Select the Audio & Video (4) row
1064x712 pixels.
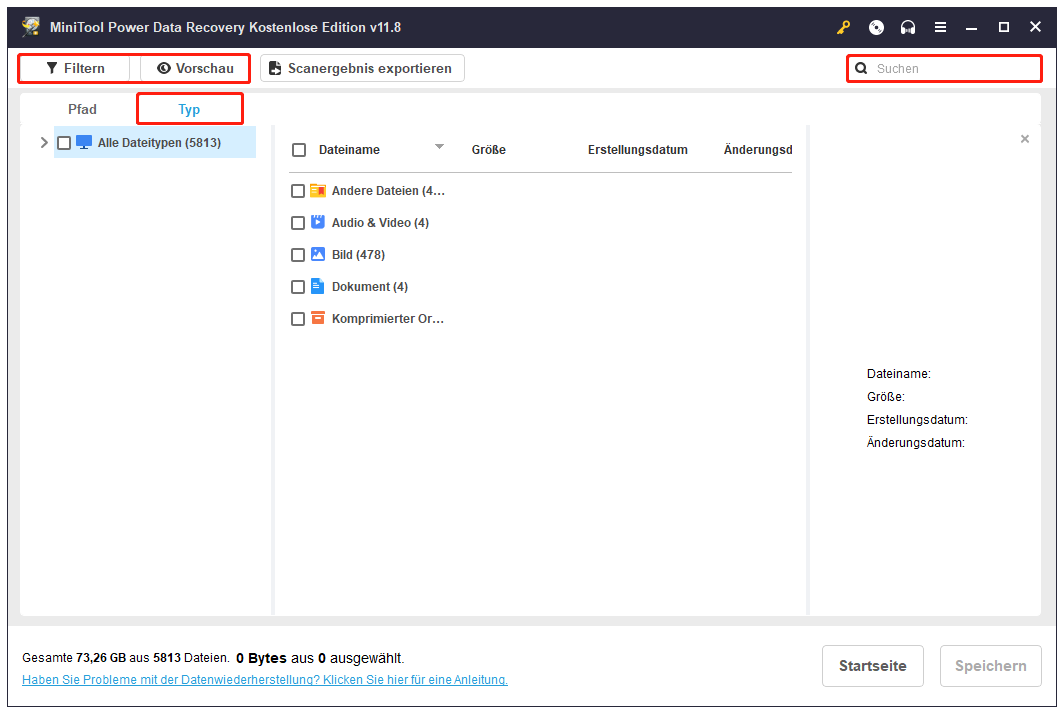pos(380,223)
